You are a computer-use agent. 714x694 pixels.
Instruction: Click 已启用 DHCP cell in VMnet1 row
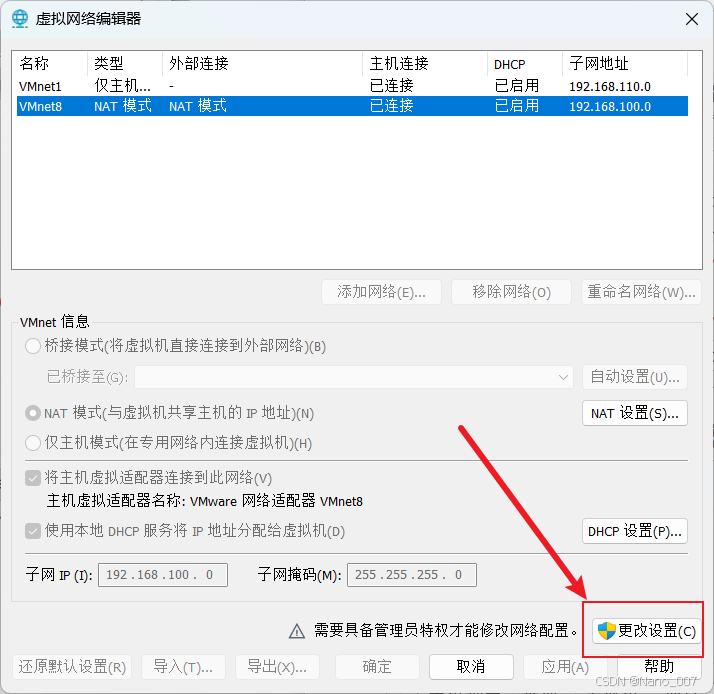point(517,86)
